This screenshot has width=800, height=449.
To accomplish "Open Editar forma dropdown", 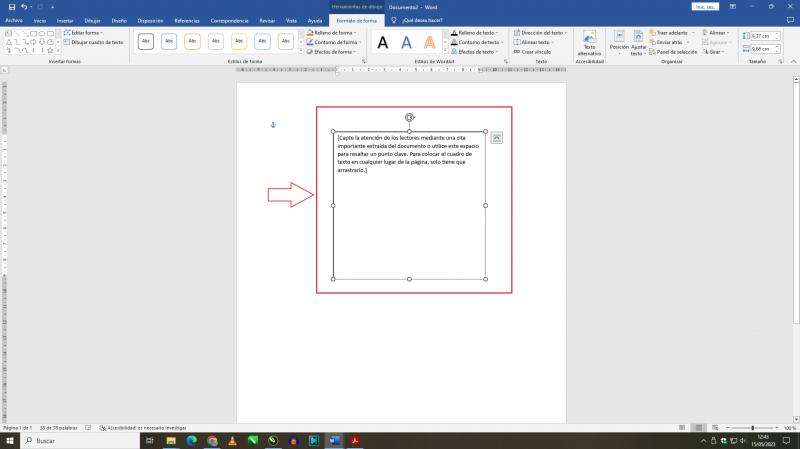I will (83, 33).
